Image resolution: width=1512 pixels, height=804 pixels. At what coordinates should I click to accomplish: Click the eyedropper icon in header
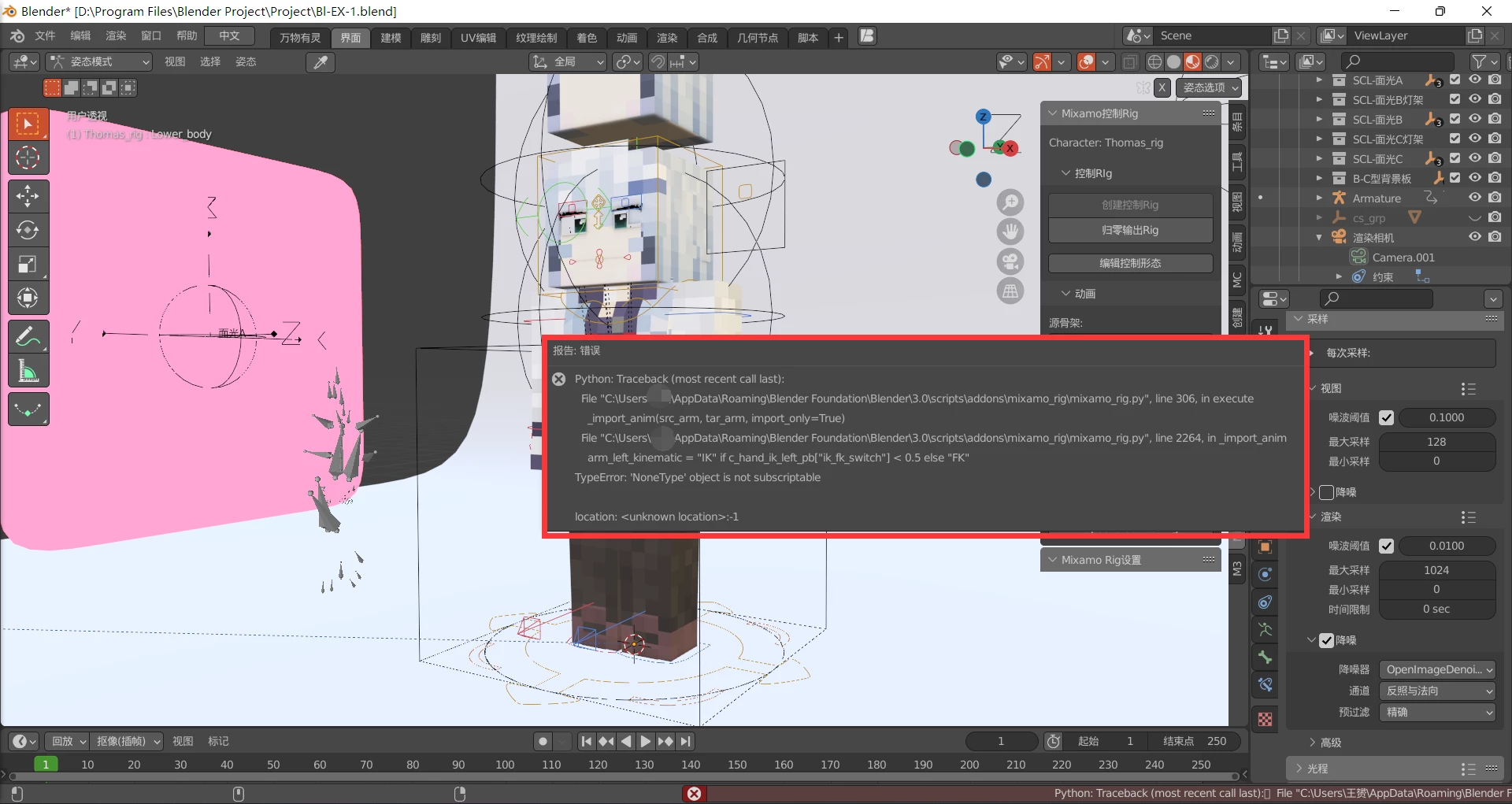click(x=321, y=62)
